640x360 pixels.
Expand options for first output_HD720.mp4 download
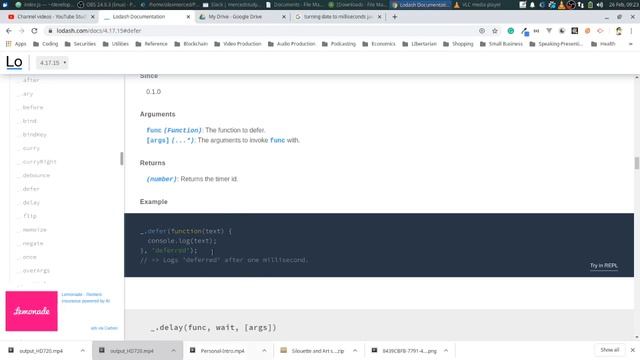pyautogui.click(x=82, y=351)
